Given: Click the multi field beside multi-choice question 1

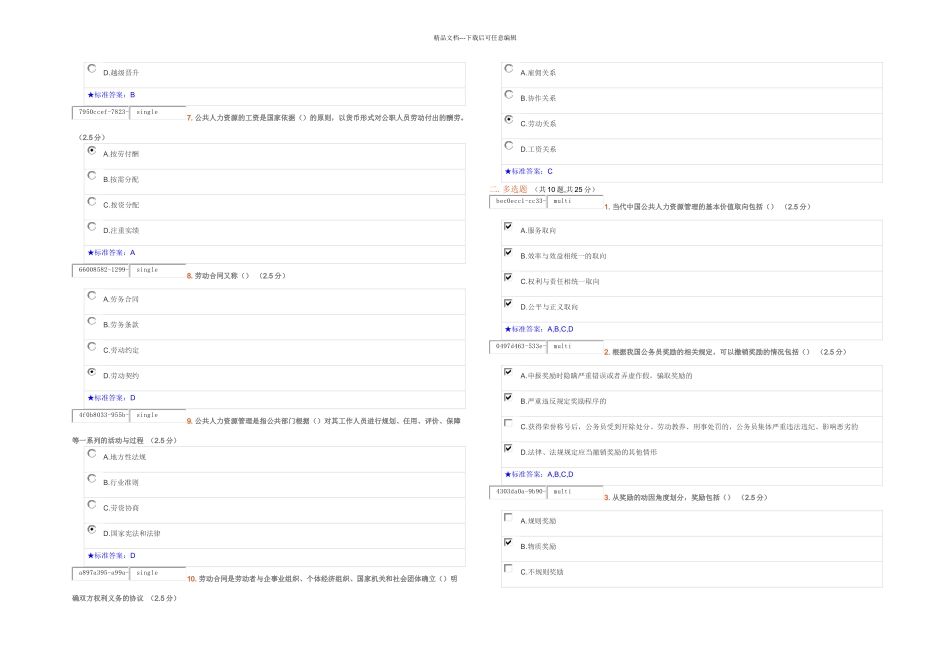Looking at the screenshot, I should point(575,201).
